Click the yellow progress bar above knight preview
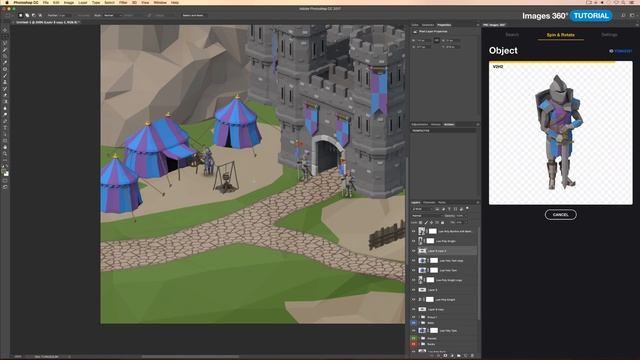The width and height of the screenshot is (640, 360). click(552, 62)
